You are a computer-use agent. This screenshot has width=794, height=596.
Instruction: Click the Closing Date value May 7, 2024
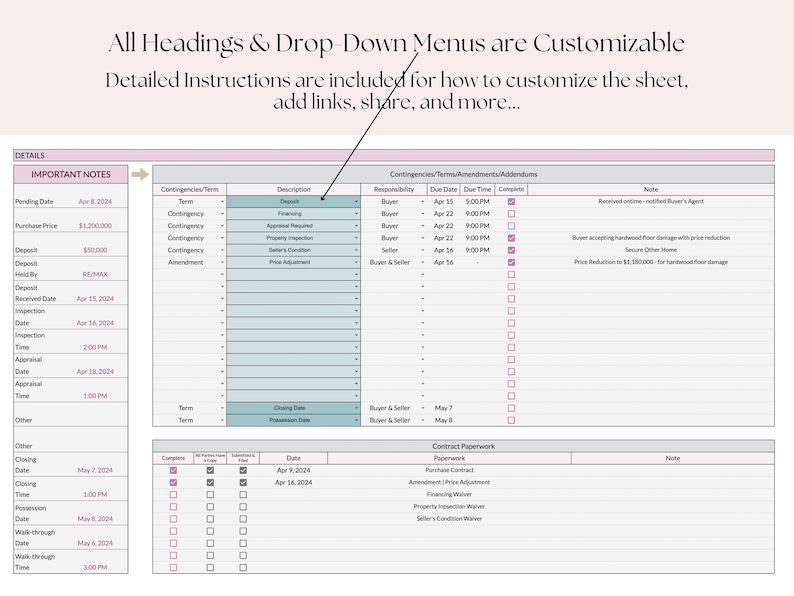pyautogui.click(x=95, y=470)
